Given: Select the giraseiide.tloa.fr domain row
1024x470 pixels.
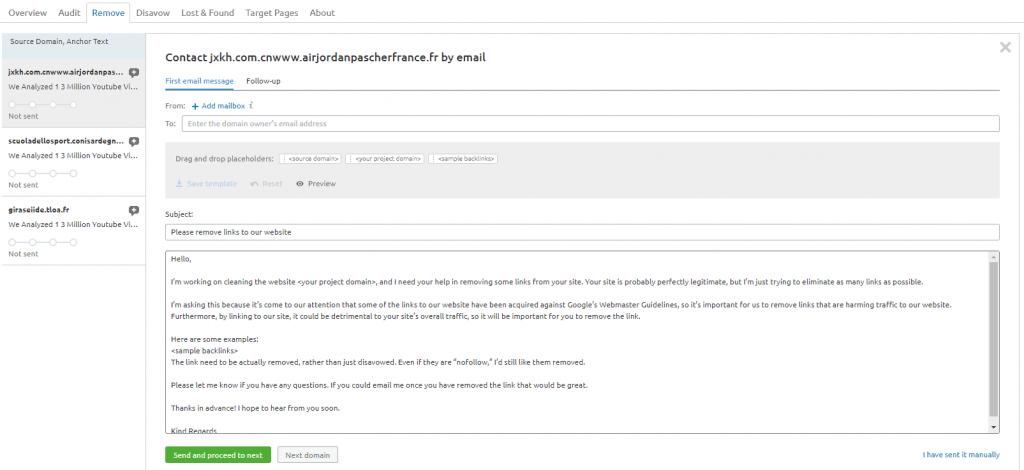Looking at the screenshot, I should pos(73,231).
